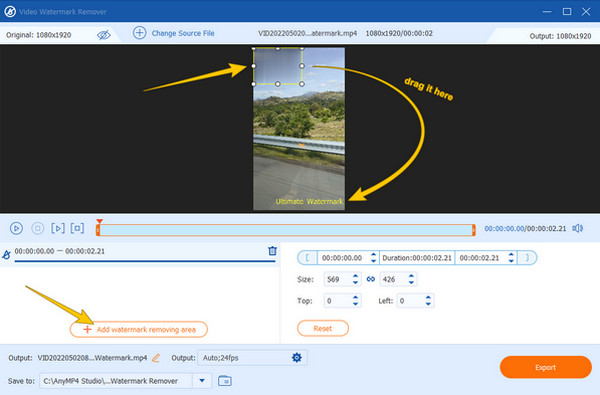The image size is (600, 395).
Task: Click the 00:00:00.00/00:00:02.21 time readout
Action: point(525,229)
